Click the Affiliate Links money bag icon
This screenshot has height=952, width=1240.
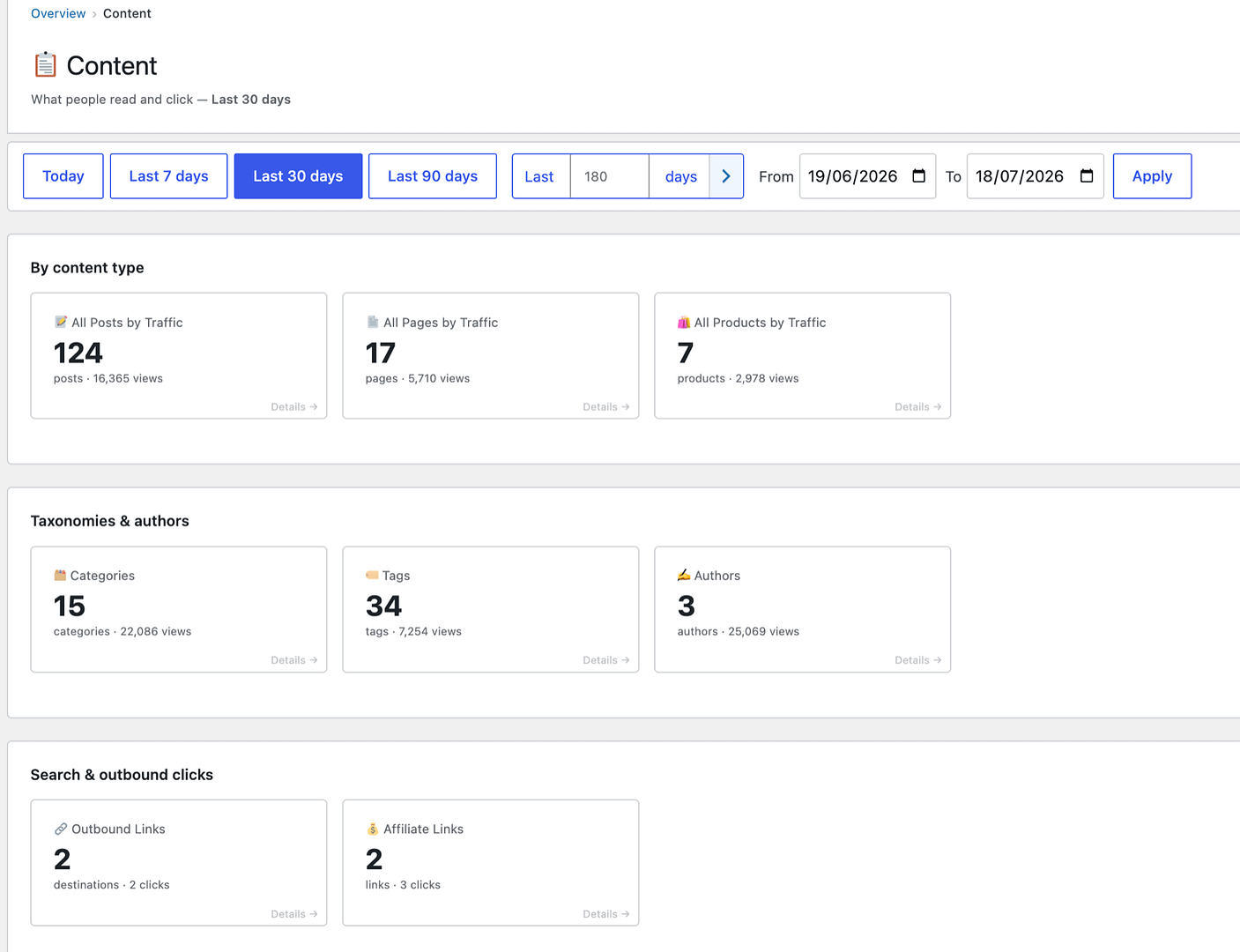tap(373, 829)
